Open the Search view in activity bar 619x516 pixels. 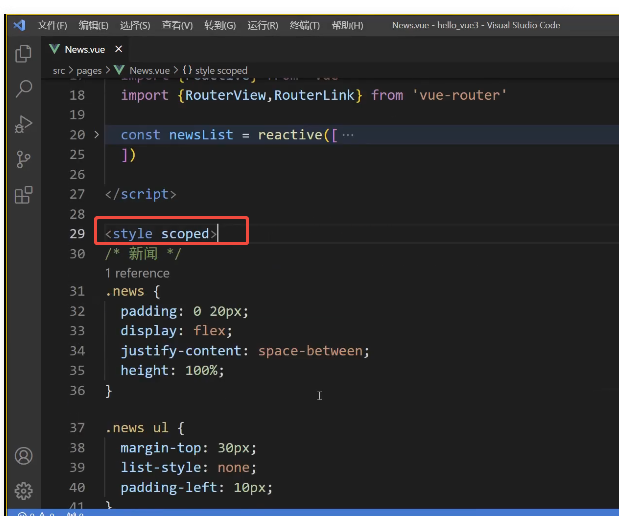24,89
